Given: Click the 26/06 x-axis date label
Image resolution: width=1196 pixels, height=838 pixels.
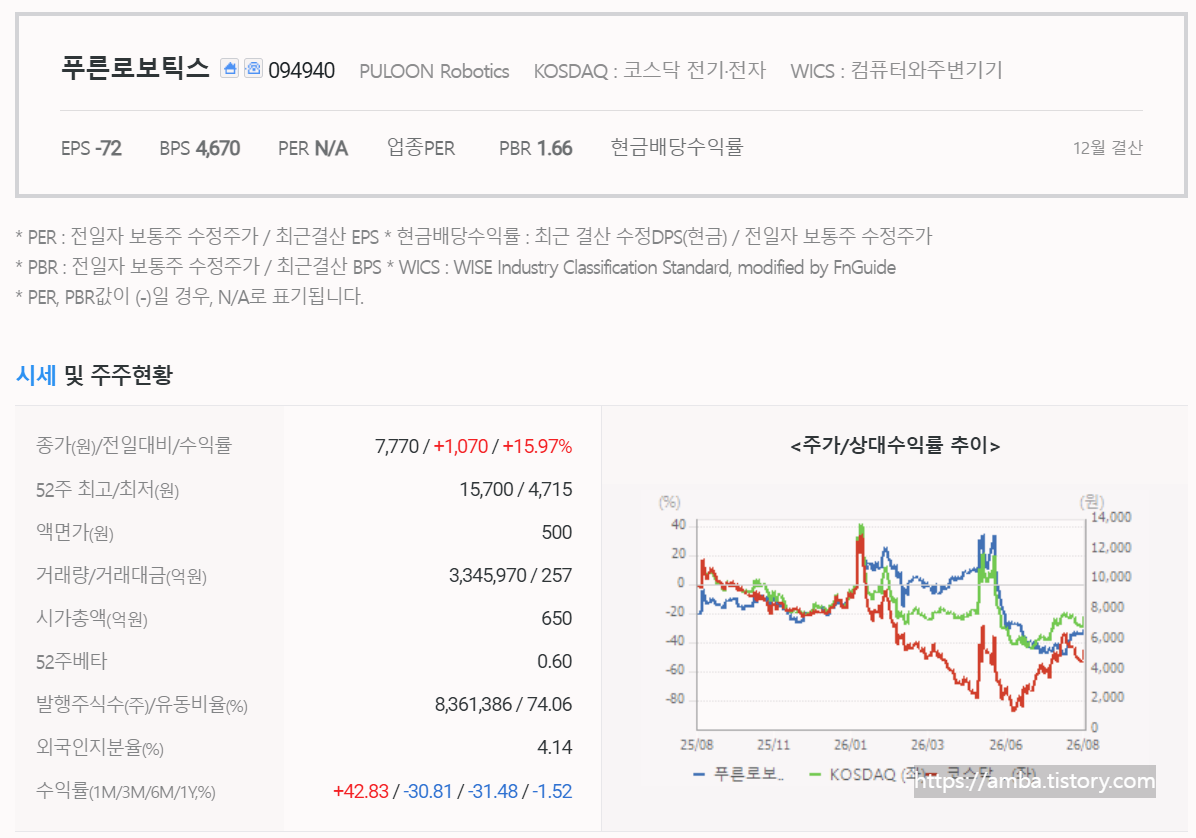Looking at the screenshot, I should point(1005,745).
